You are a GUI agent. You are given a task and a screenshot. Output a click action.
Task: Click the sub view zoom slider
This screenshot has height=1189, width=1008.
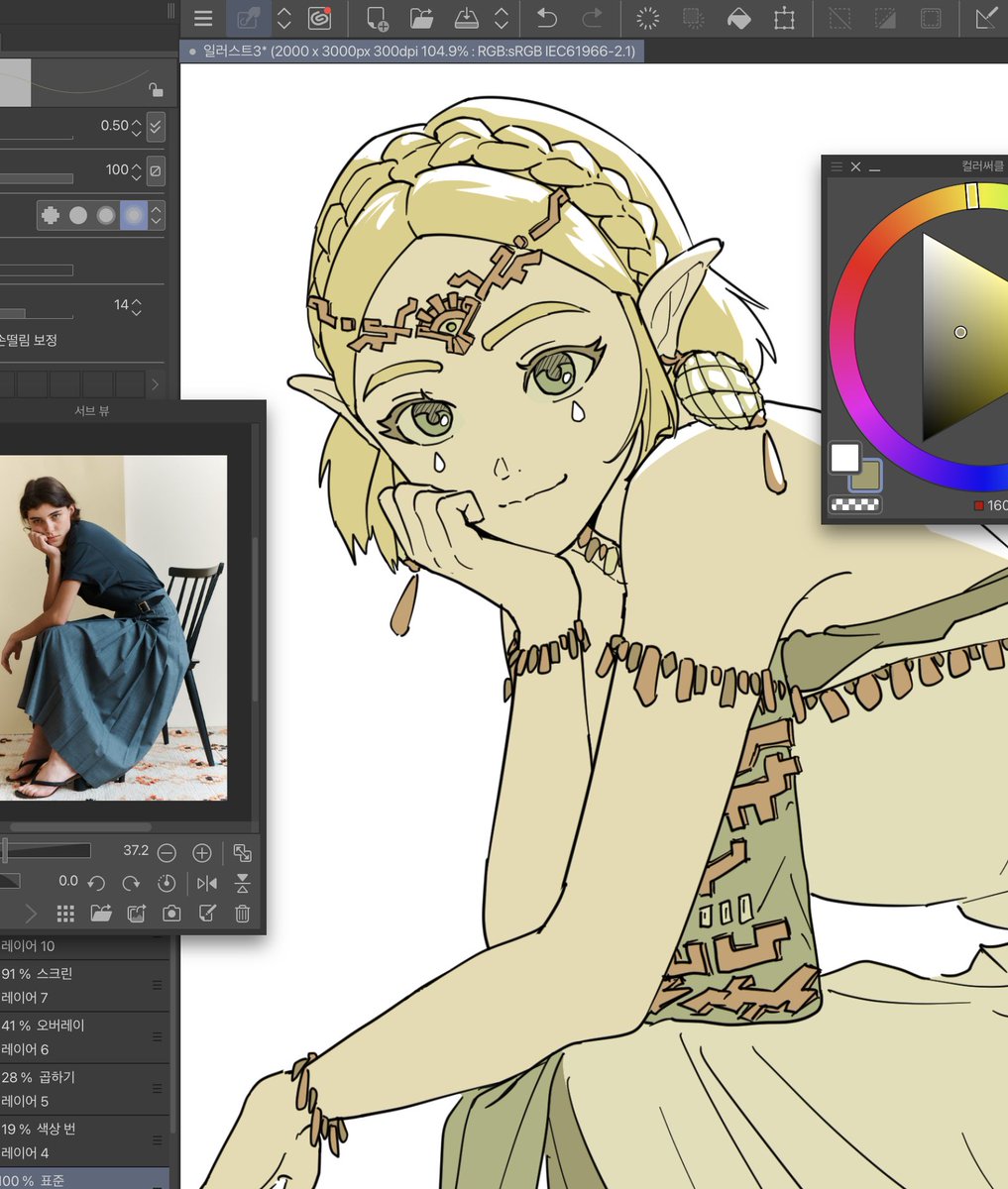click(x=46, y=850)
